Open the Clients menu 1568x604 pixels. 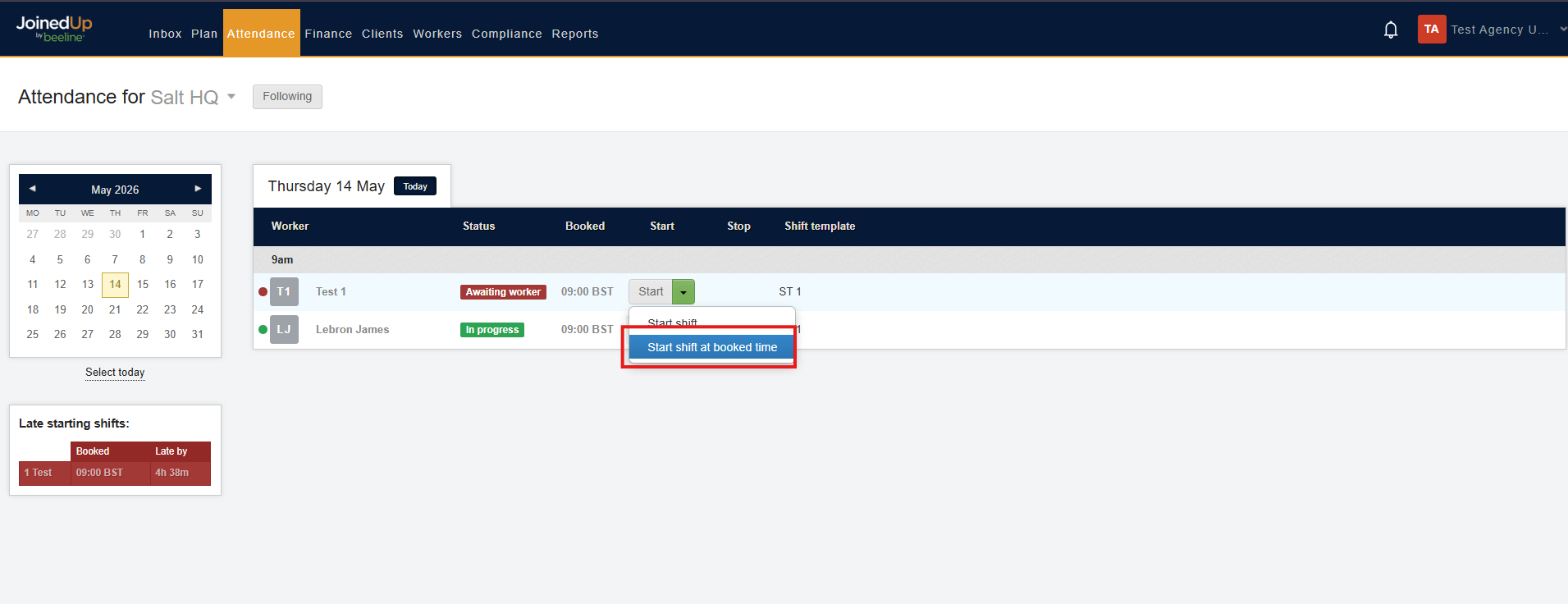point(382,34)
